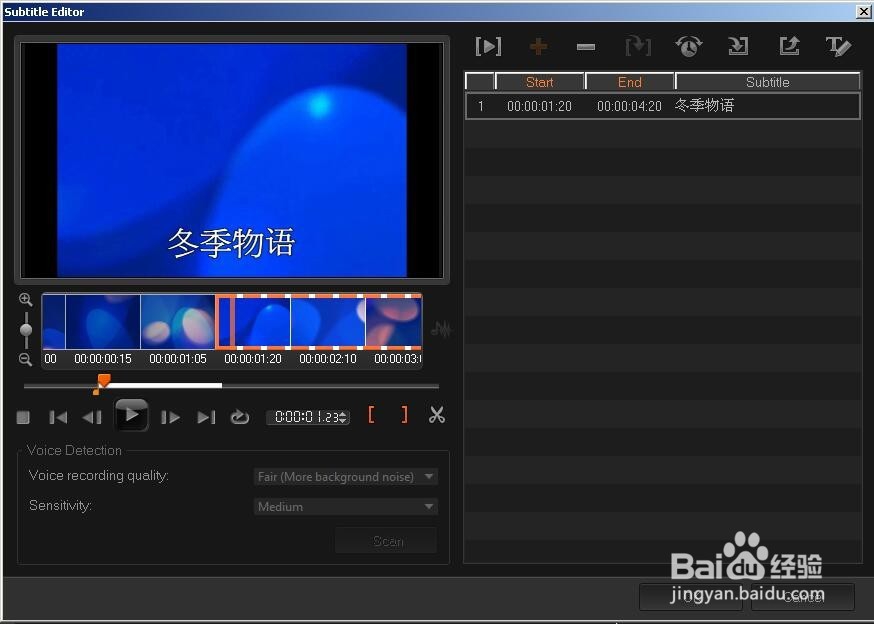The height and width of the screenshot is (624, 874).
Task: Set mark-in with the left bracket icon
Action: coord(372,415)
